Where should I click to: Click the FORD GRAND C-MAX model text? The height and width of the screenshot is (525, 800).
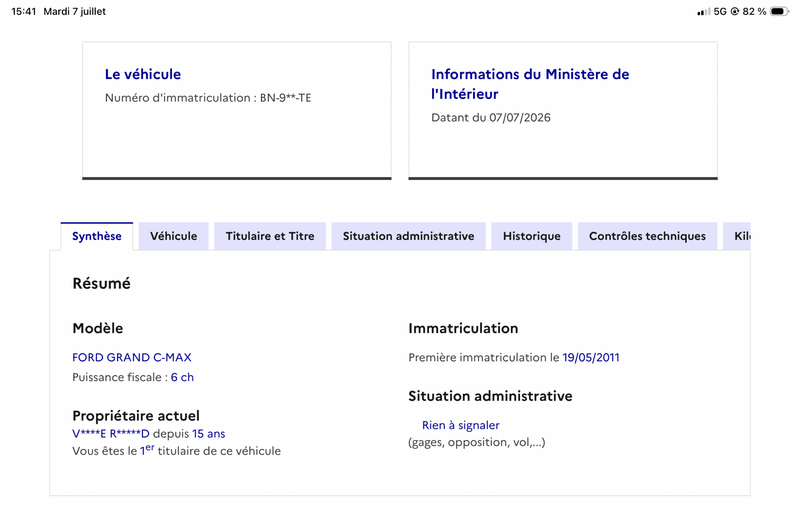point(132,357)
